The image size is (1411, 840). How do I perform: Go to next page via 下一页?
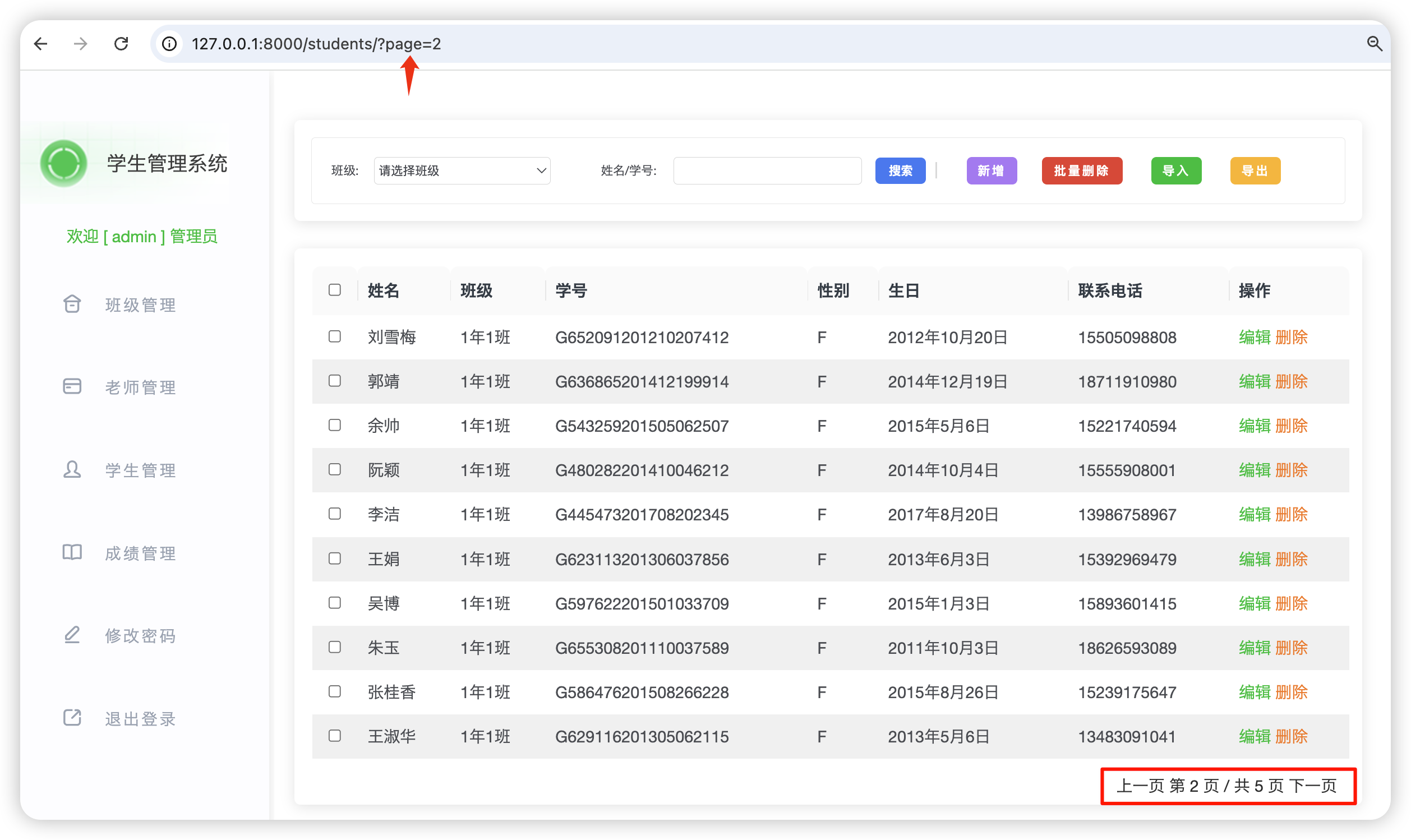point(1313,786)
